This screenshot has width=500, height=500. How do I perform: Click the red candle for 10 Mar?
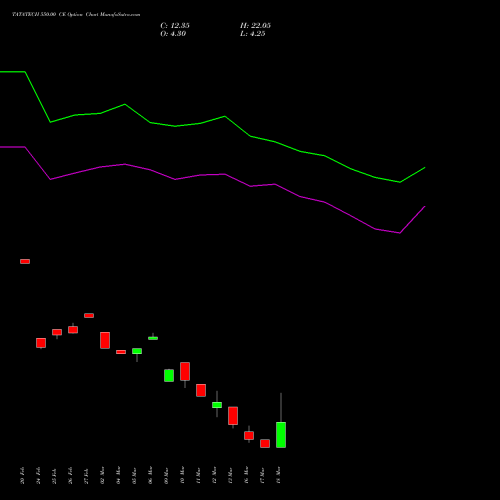pos(185,371)
